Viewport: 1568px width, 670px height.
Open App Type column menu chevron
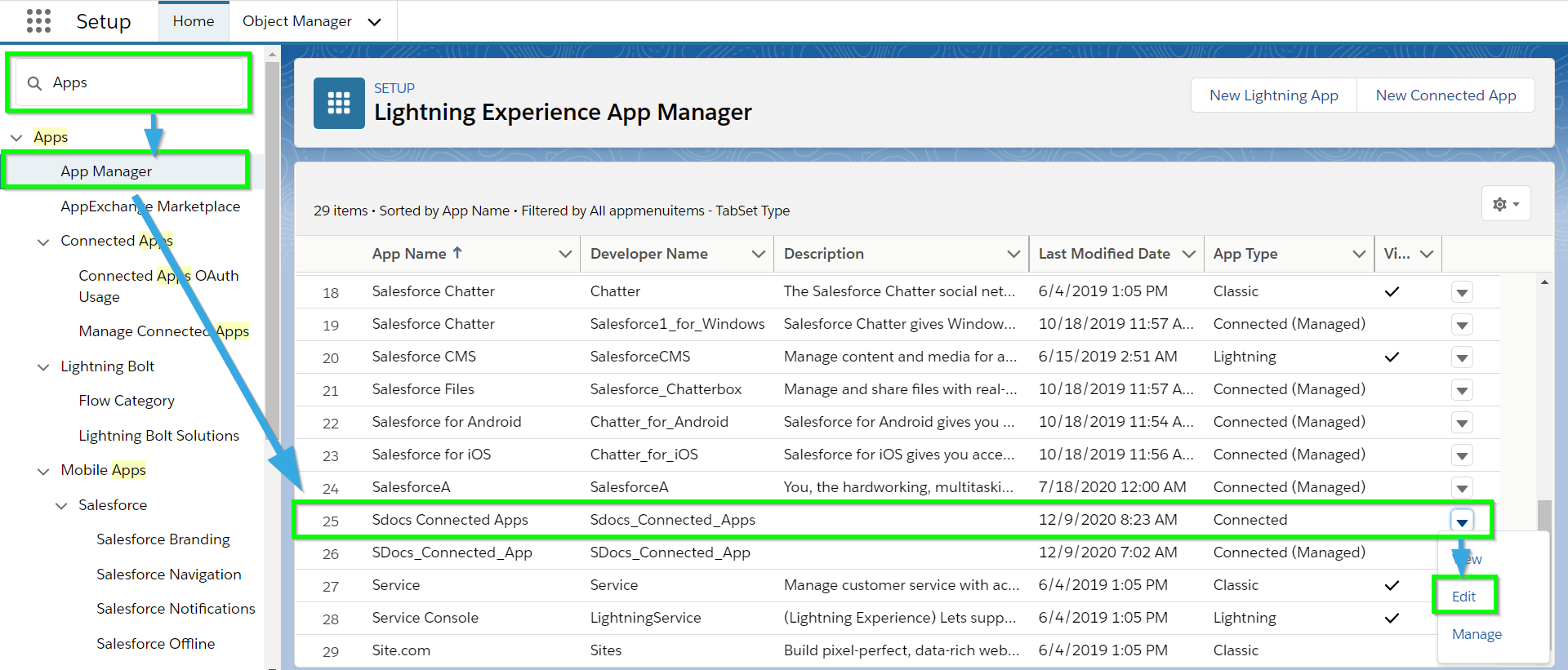(1359, 254)
